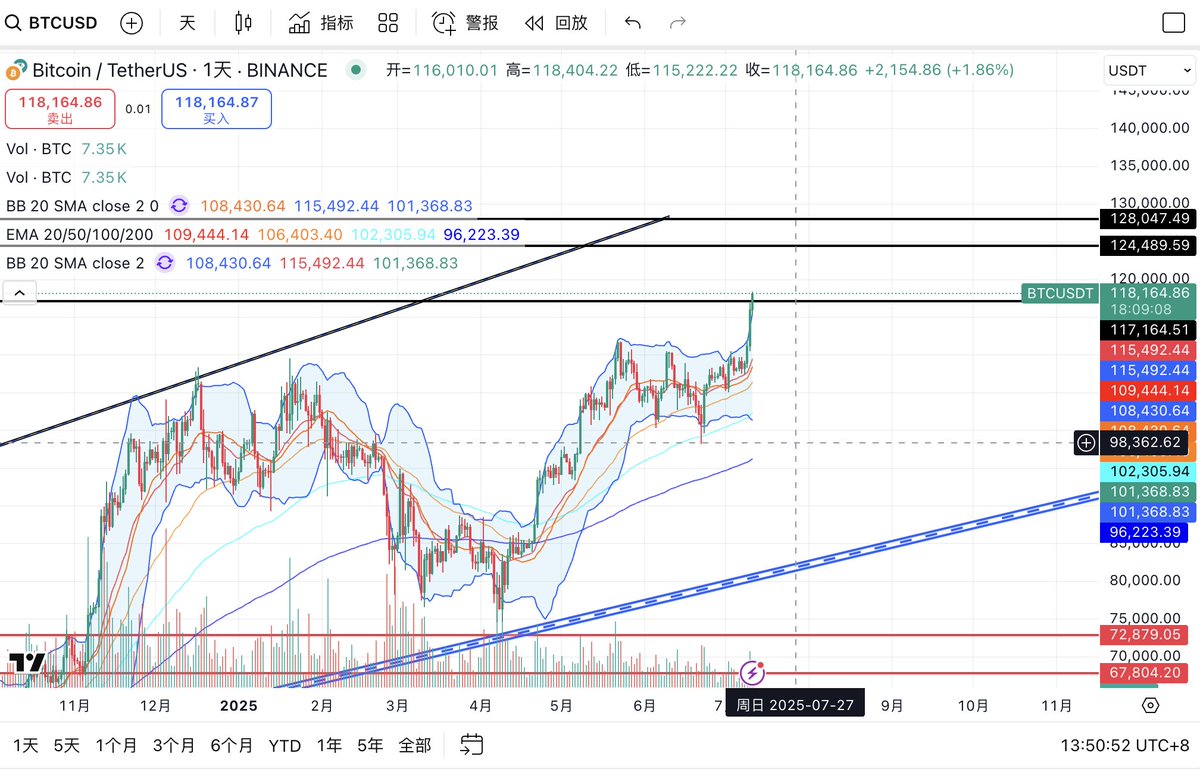Click the BB 20 SMA close 2 0 settings icon

(x=179, y=206)
